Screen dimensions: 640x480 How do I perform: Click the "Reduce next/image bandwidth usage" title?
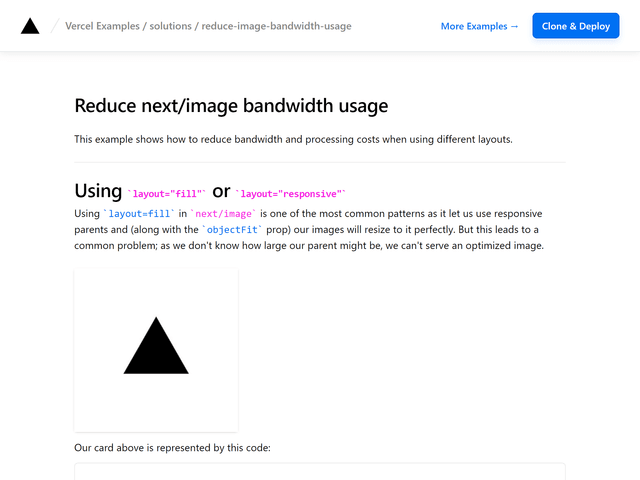[x=231, y=106]
